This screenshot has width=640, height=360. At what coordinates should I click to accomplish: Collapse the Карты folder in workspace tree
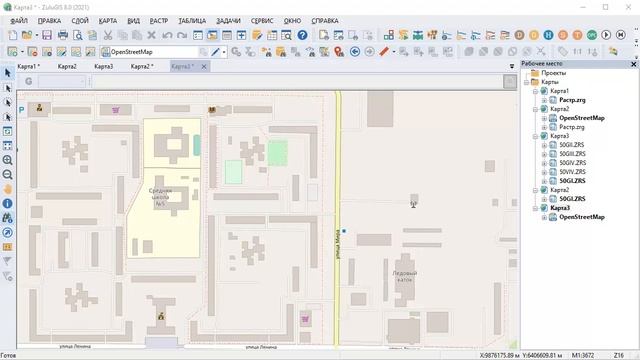(527, 82)
